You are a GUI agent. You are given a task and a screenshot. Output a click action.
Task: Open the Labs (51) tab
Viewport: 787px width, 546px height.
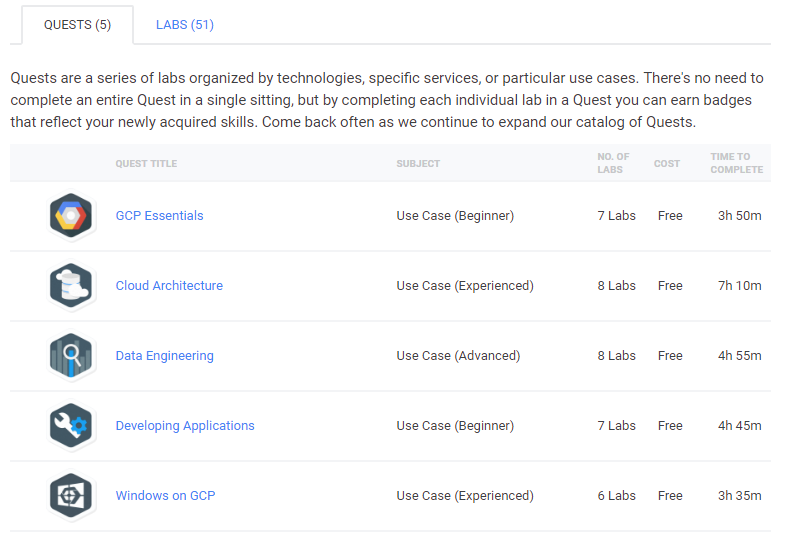[185, 25]
